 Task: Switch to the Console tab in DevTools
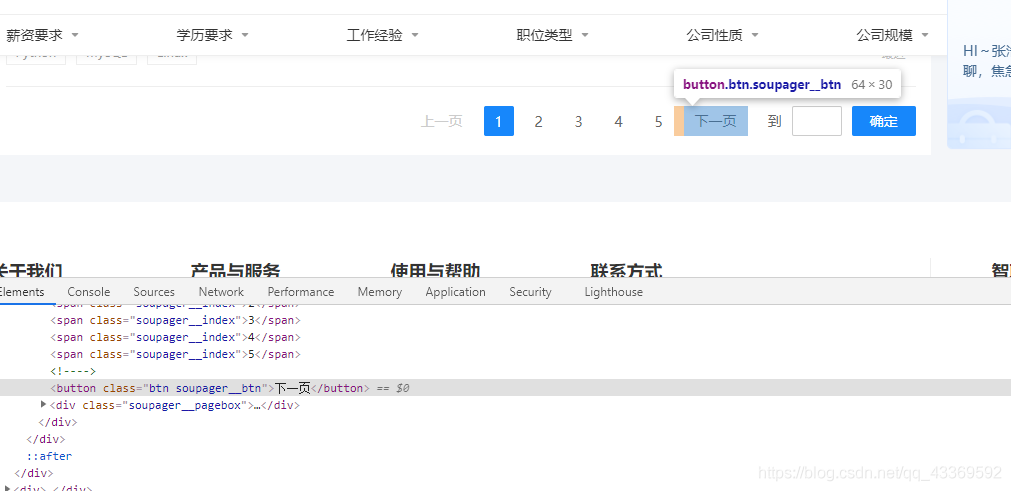pyautogui.click(x=89, y=292)
